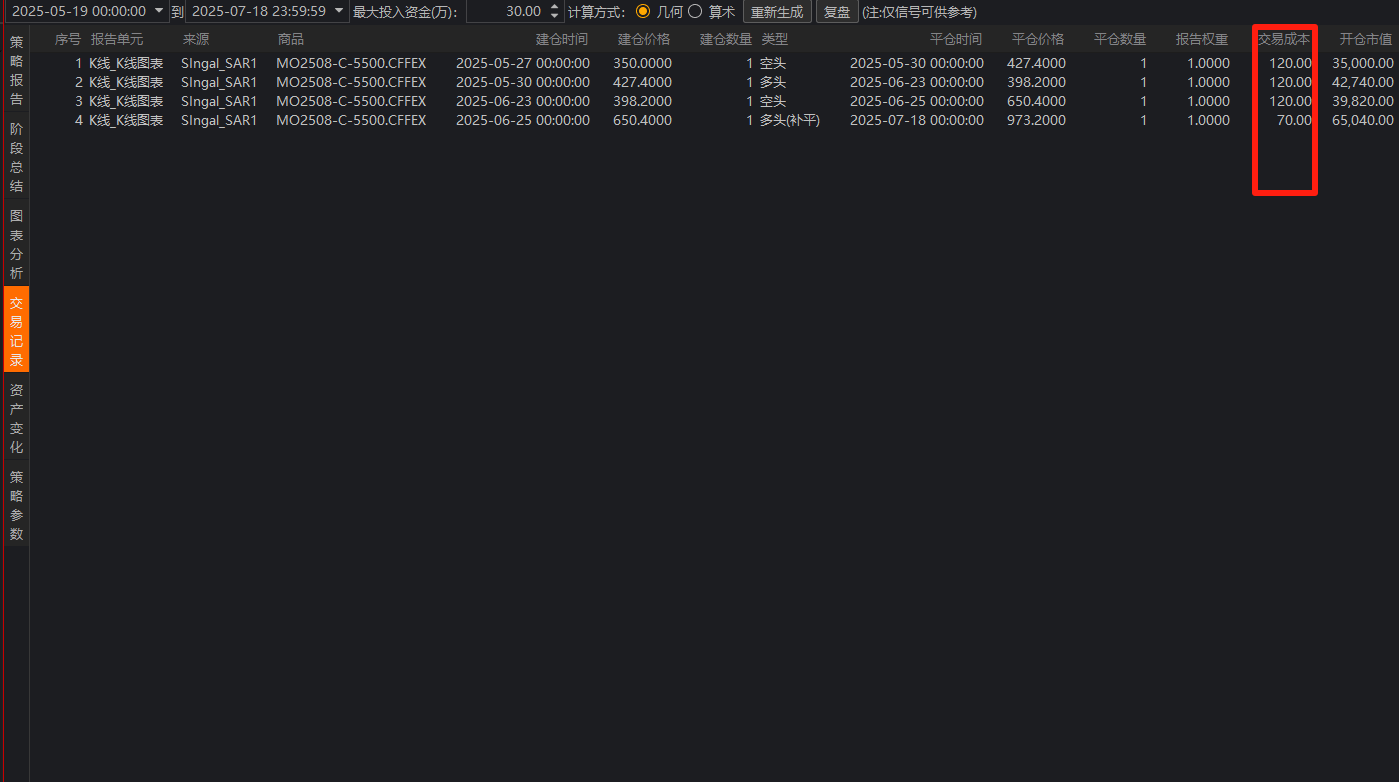This screenshot has height=782, width=1399.
Task: Click open price 427.4000 in row 2
Action: [x=642, y=82]
